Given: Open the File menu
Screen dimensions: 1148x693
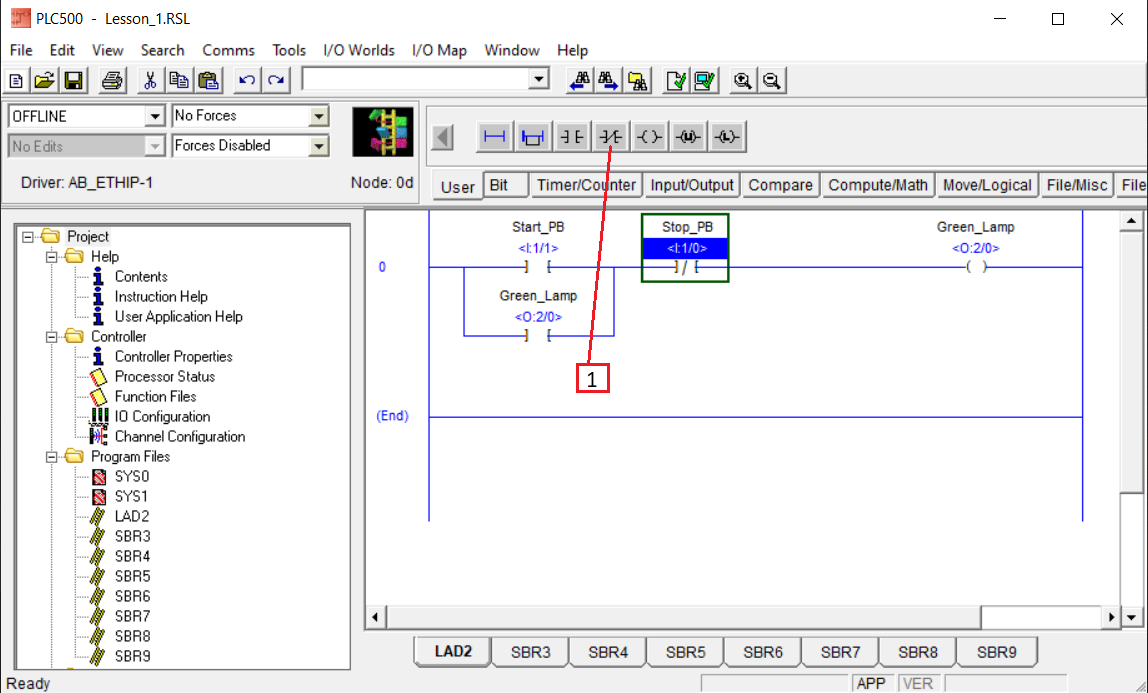Looking at the screenshot, I should pos(20,50).
